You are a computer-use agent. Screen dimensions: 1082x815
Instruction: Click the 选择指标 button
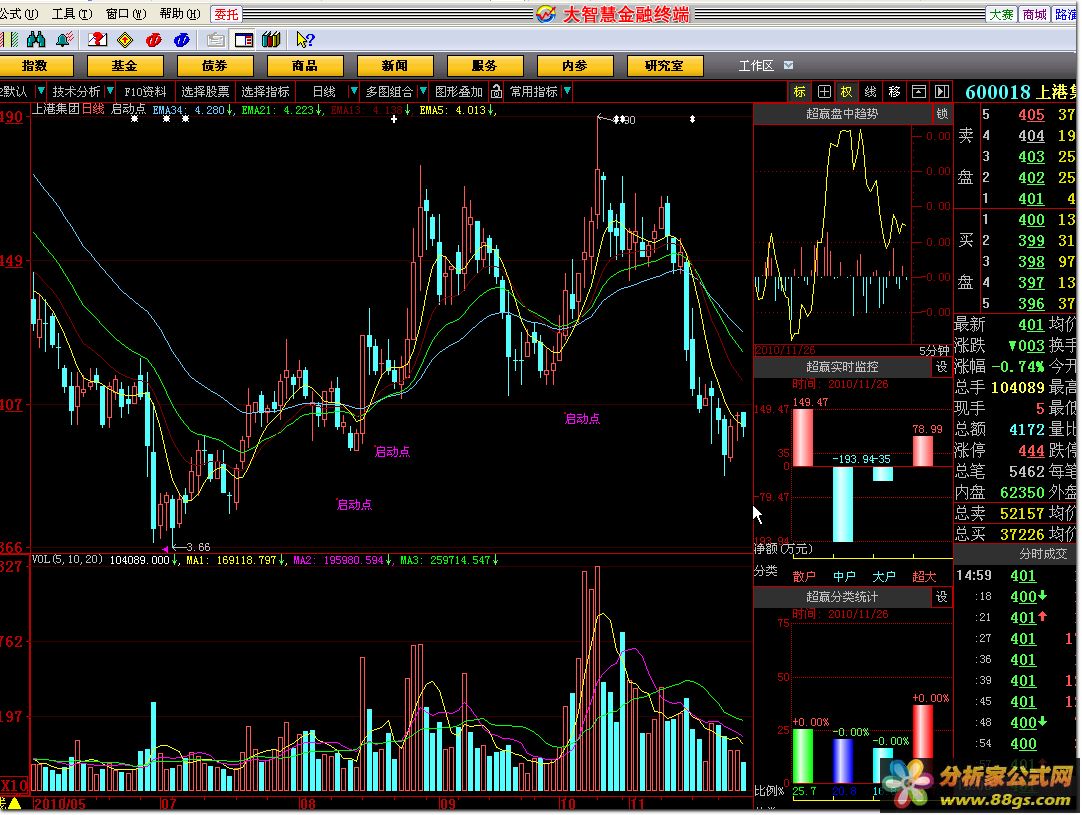coord(265,91)
